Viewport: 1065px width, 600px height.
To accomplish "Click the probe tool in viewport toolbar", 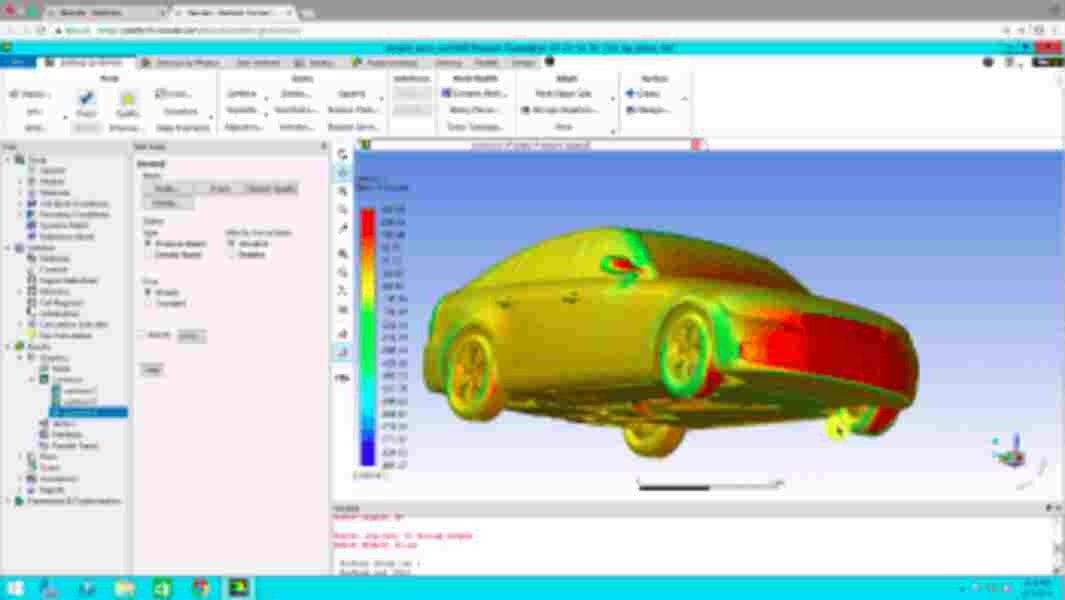I will coord(343,229).
